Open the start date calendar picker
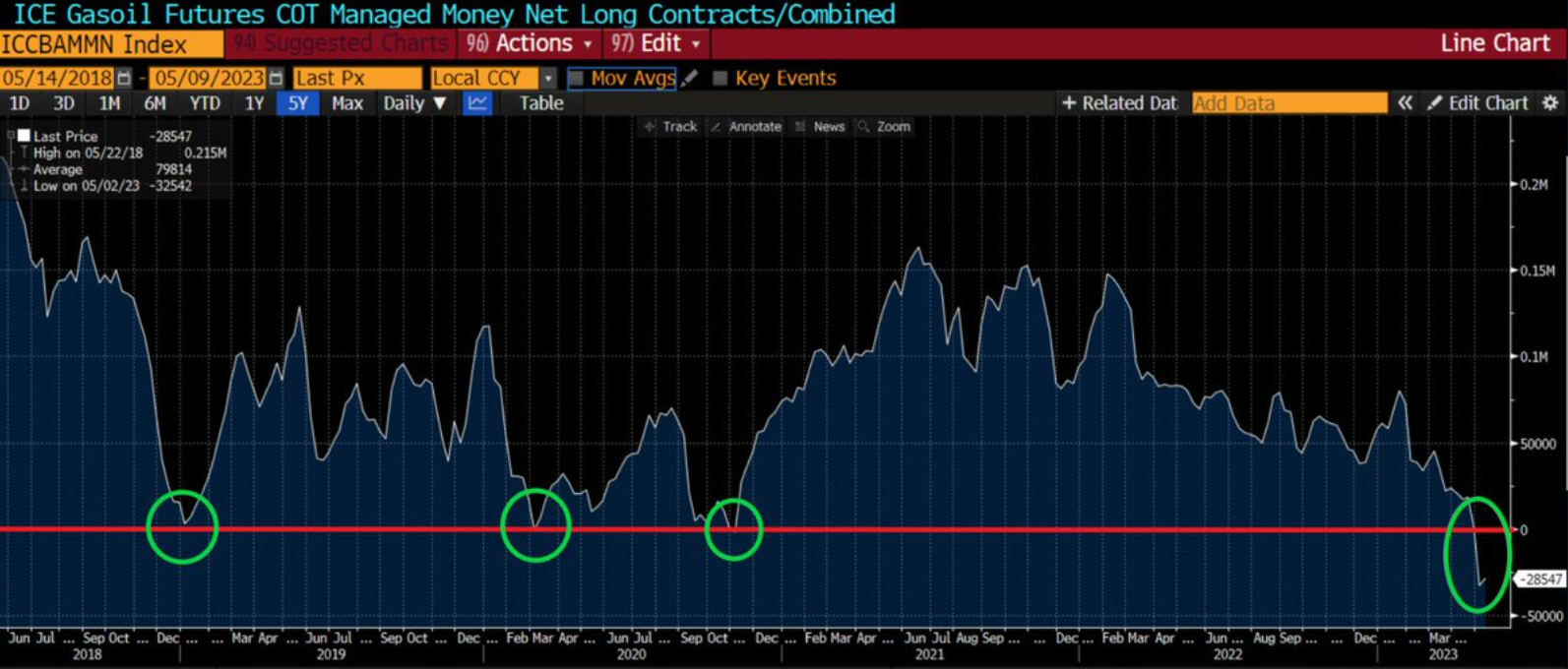The height and width of the screenshot is (669, 1568). (x=124, y=79)
